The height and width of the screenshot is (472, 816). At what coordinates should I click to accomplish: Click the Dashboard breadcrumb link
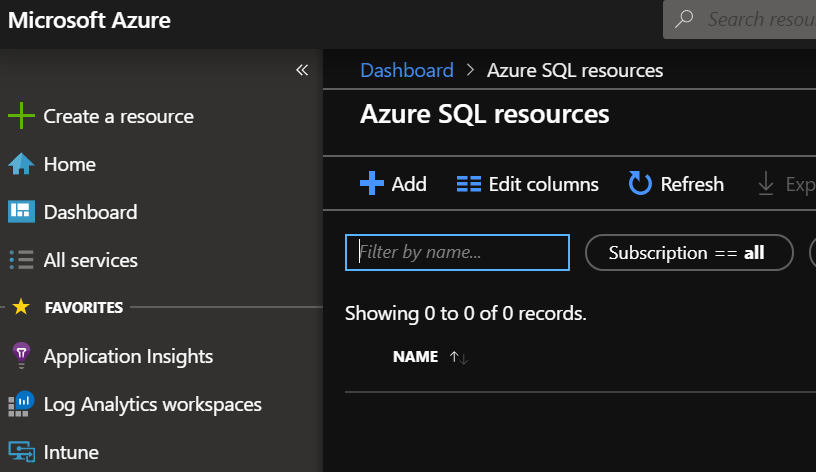click(406, 70)
